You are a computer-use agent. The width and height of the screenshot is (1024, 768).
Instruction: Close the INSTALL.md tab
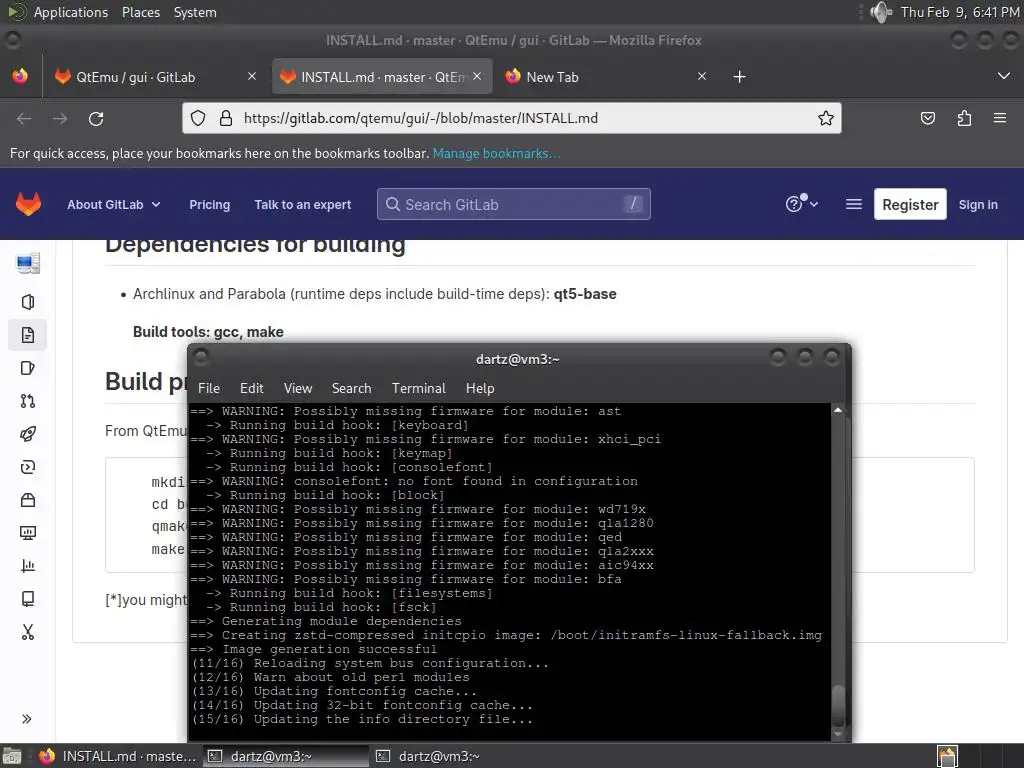pos(477,76)
